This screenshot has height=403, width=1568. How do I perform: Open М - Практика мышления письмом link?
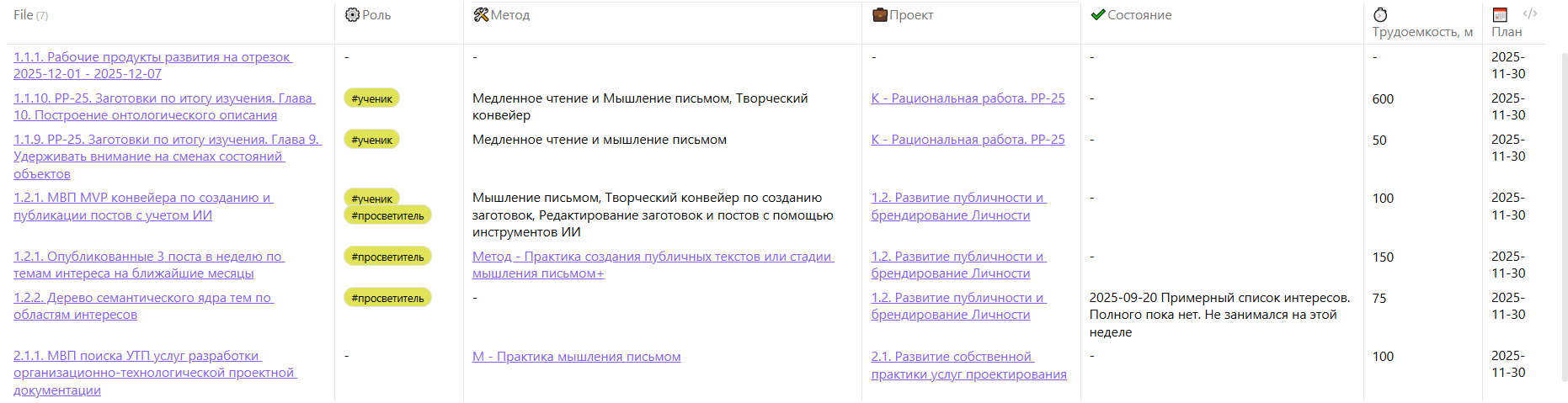click(x=576, y=357)
